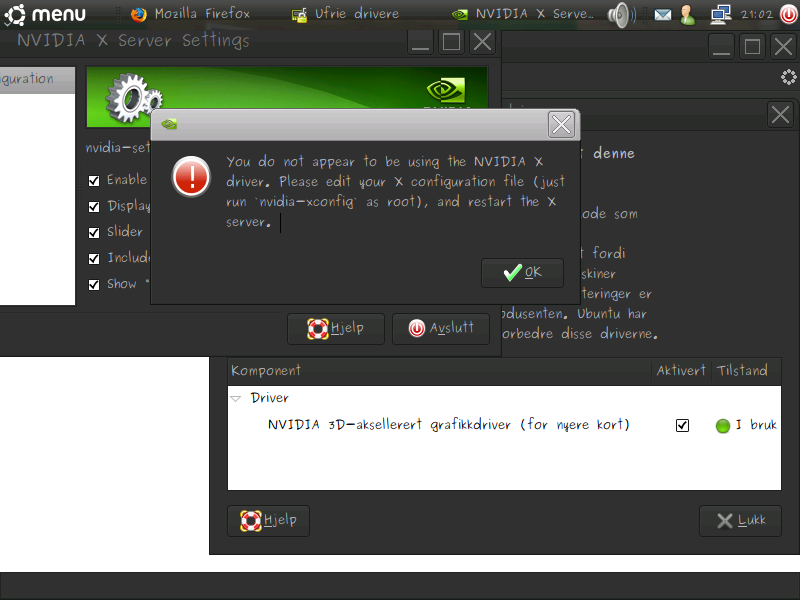
Task: Click the red power button in panel
Action: (x=789, y=15)
